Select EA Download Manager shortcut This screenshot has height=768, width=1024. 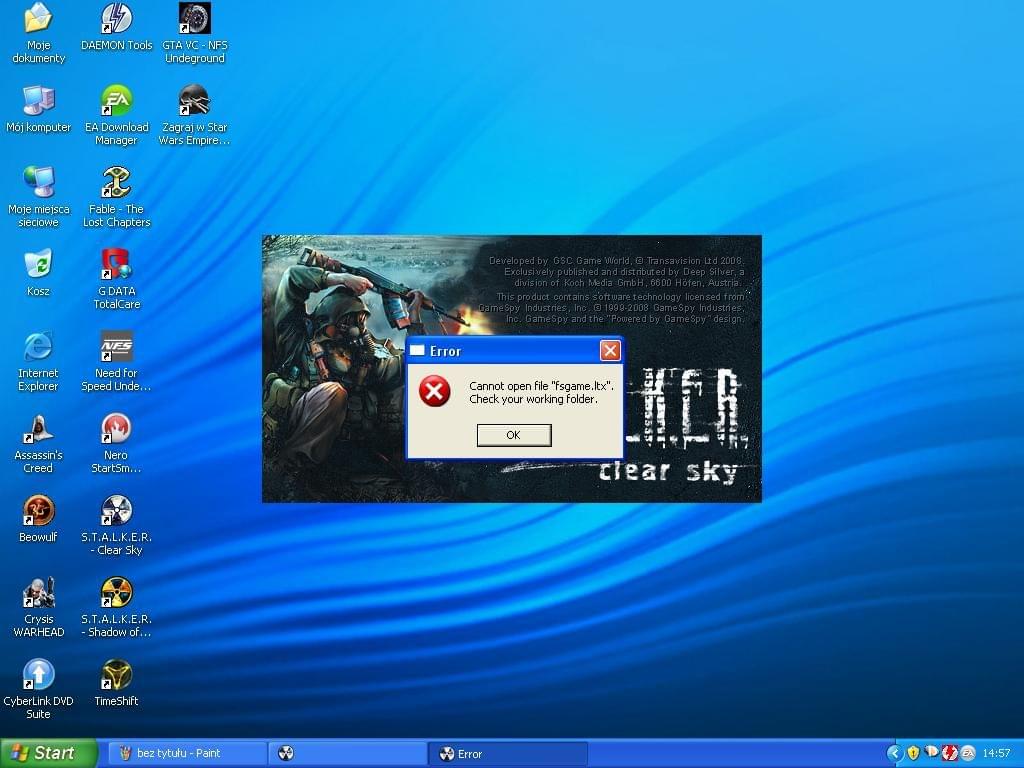[x=116, y=115]
